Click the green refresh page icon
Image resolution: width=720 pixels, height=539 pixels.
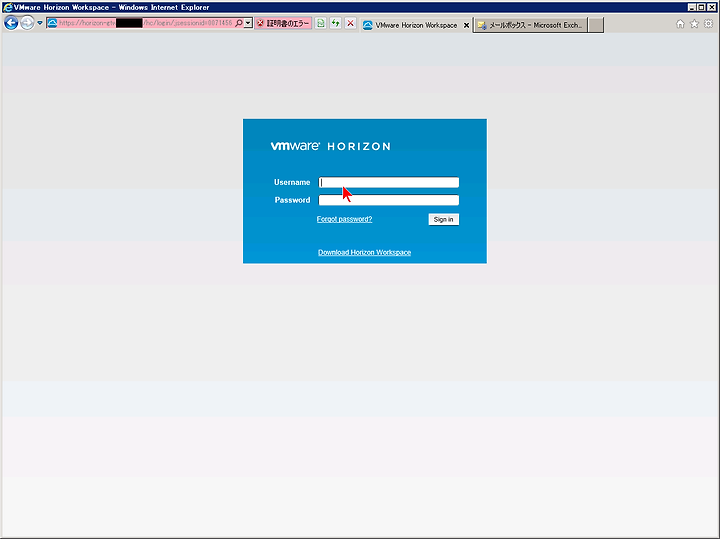(336, 23)
